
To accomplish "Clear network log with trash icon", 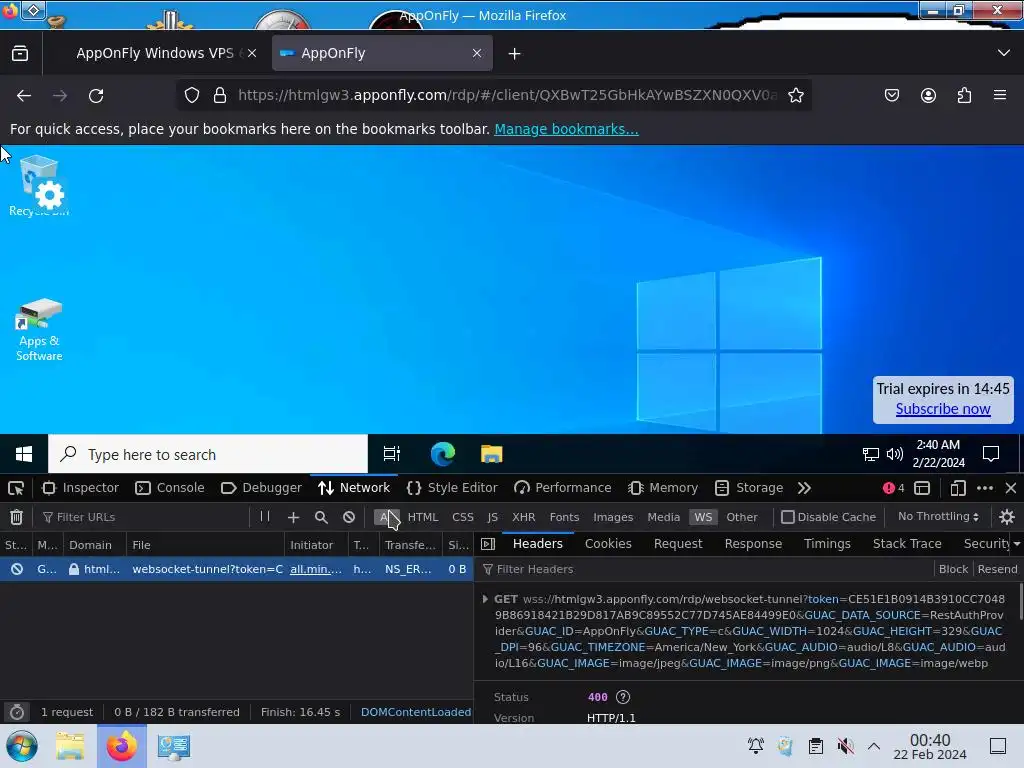I will 16,517.
